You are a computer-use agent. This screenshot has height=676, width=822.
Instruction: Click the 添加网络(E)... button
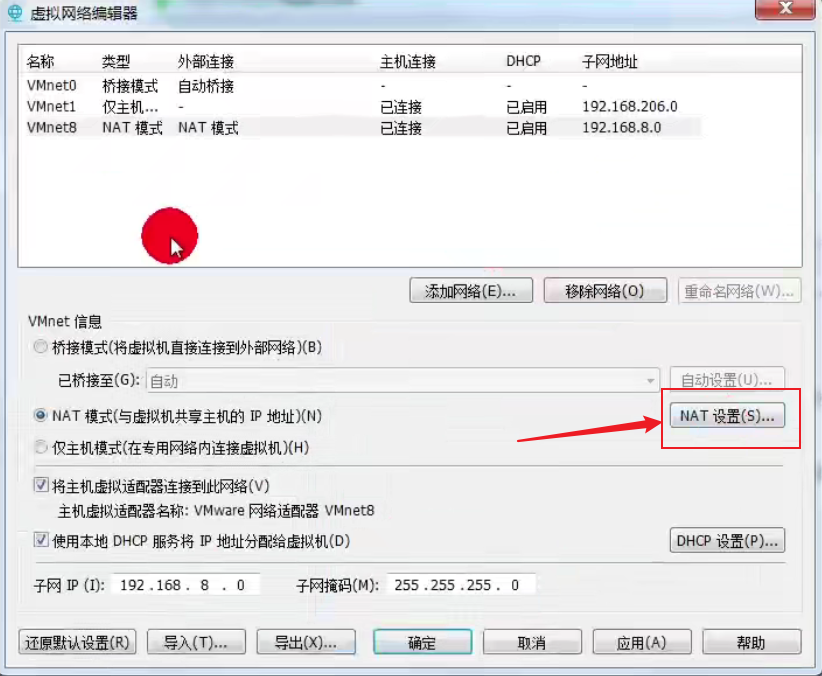[x=471, y=291]
